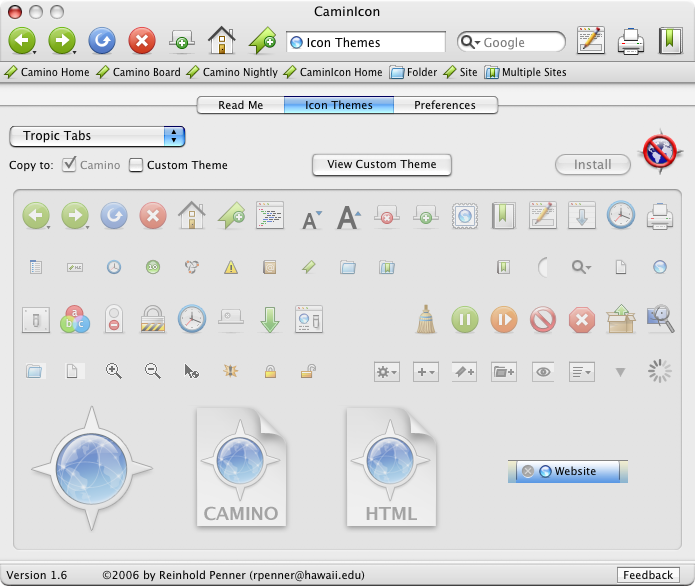Open Camino Nightly bookmark
695x586 pixels.
tap(232, 72)
